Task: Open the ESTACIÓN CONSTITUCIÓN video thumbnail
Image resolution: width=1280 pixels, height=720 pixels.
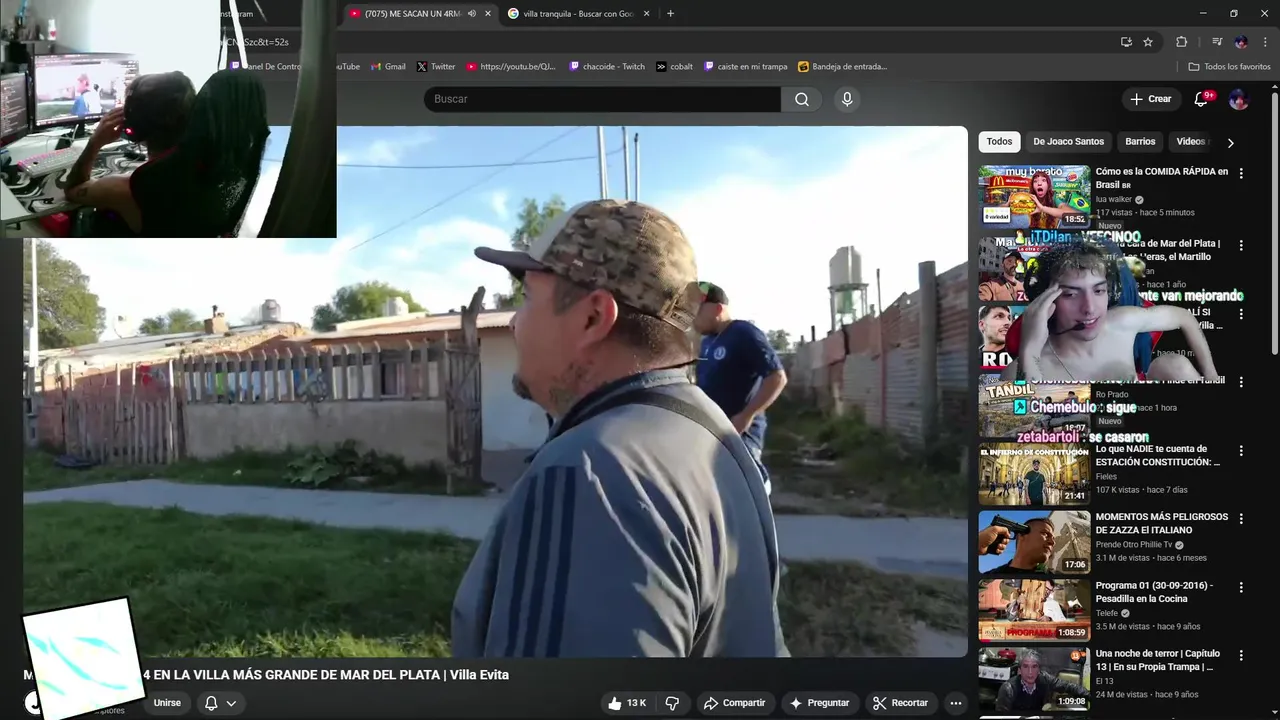Action: tap(1034, 474)
